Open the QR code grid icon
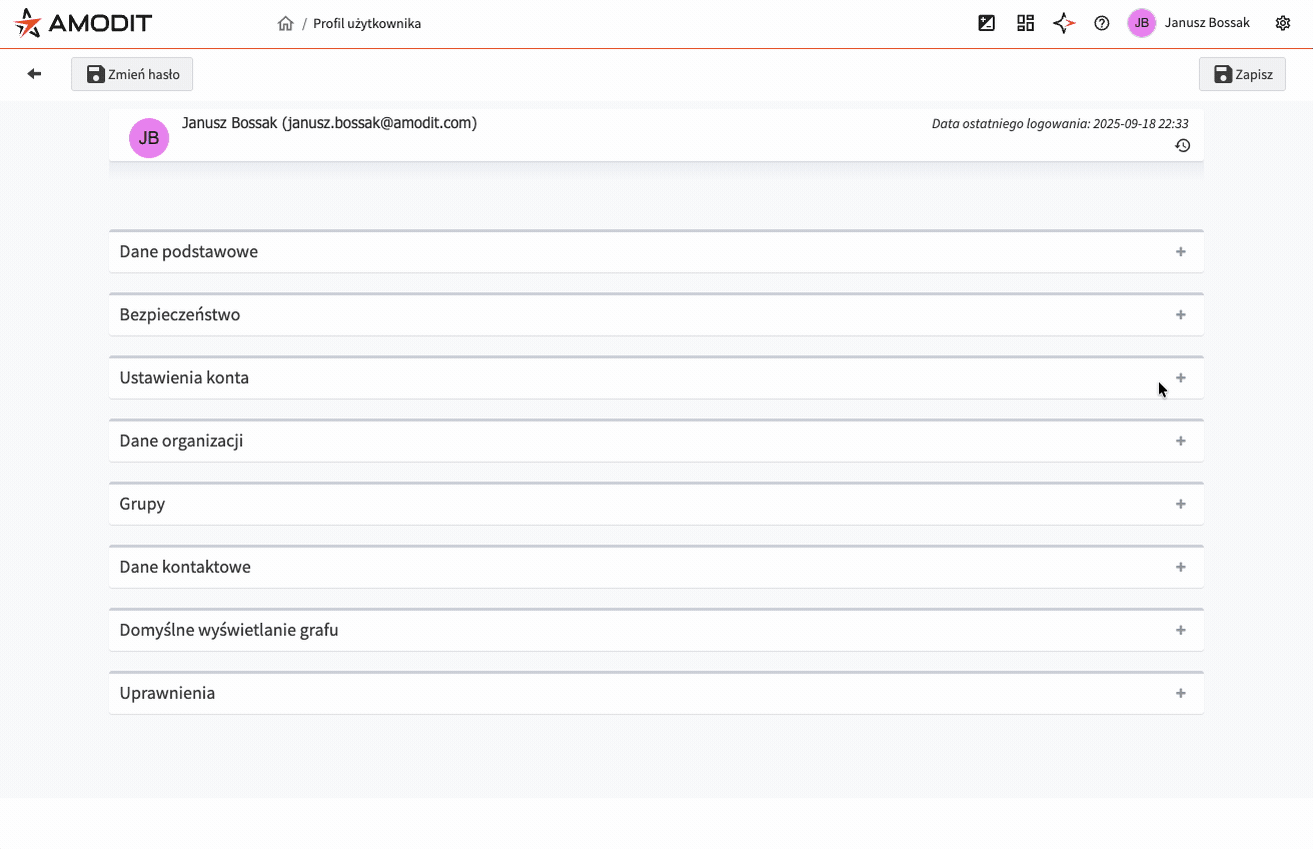Image resolution: width=1313 pixels, height=849 pixels. (x=1025, y=23)
